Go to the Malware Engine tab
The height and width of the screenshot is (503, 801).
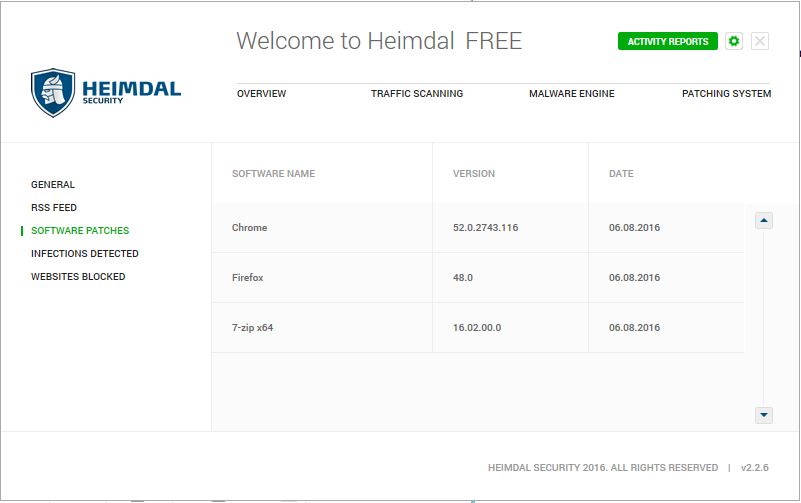pos(572,94)
